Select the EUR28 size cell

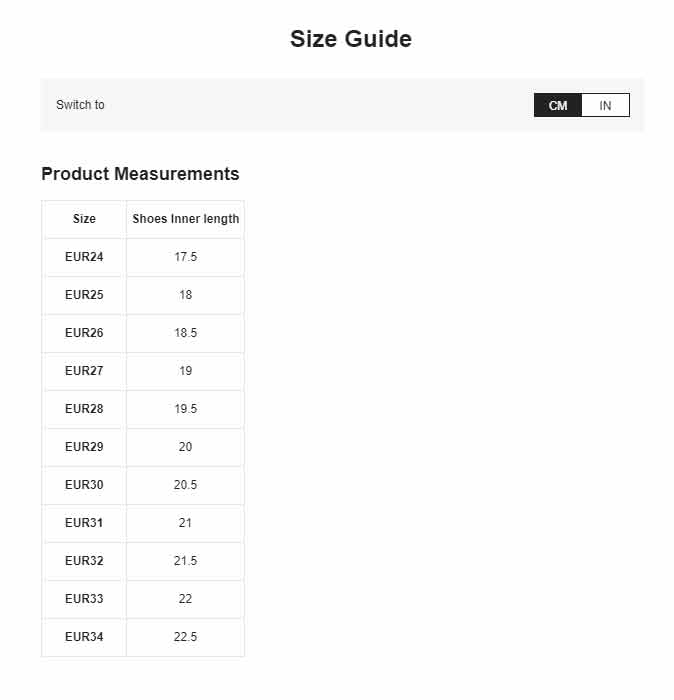pyautogui.click(x=84, y=408)
